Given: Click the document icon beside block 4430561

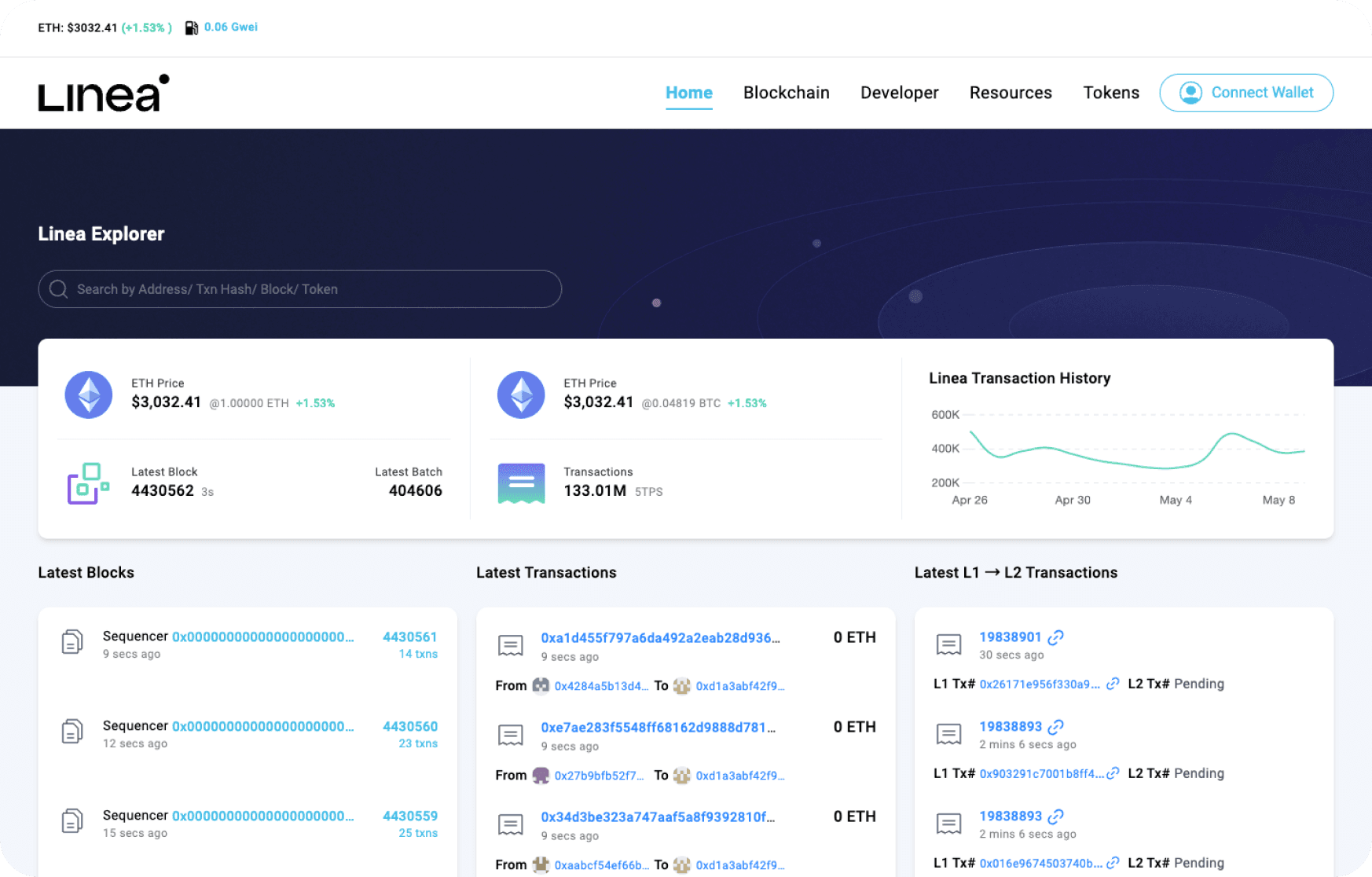Looking at the screenshot, I should 72,642.
